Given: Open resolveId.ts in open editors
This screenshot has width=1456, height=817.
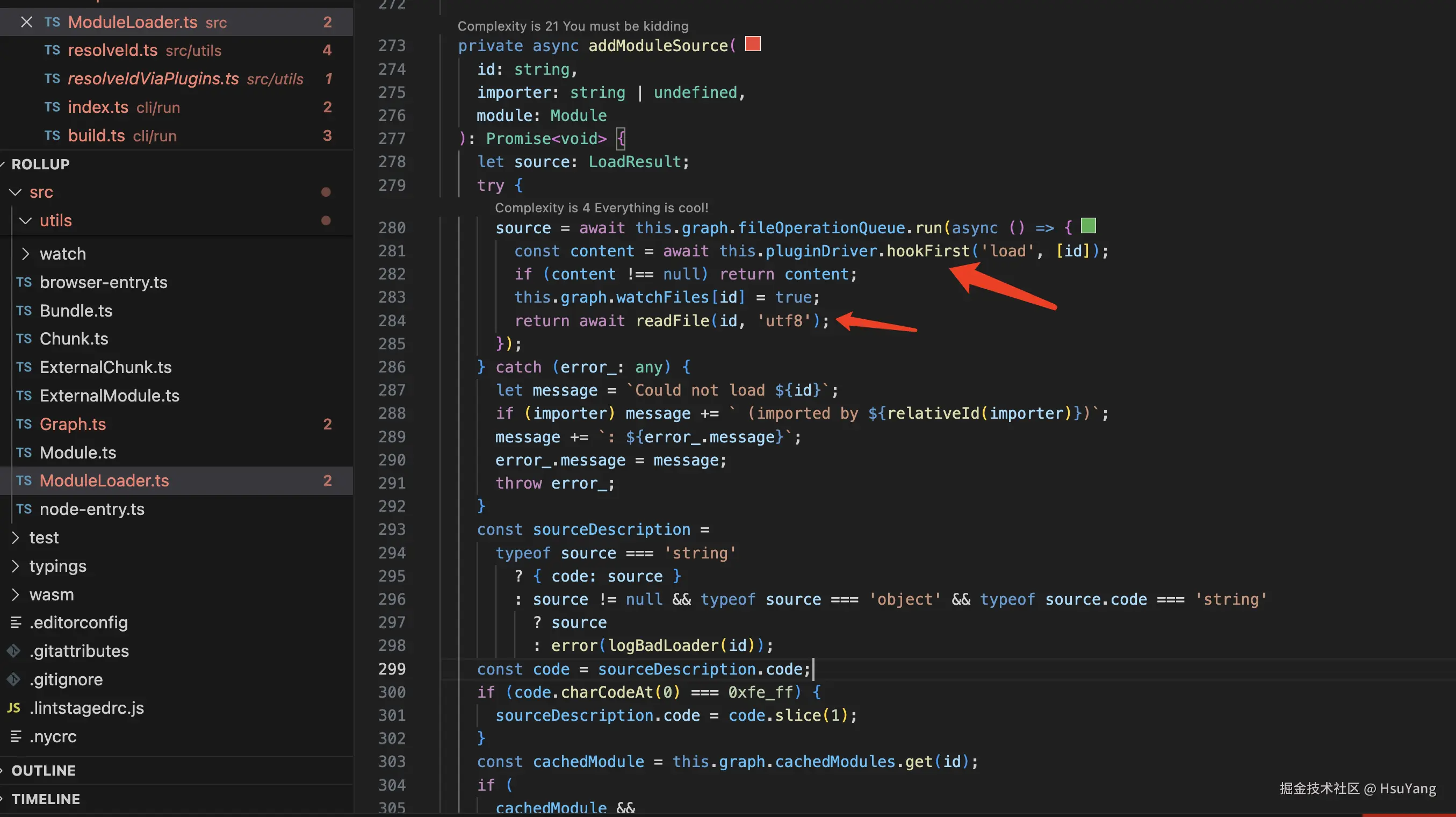Looking at the screenshot, I should 112,51.
